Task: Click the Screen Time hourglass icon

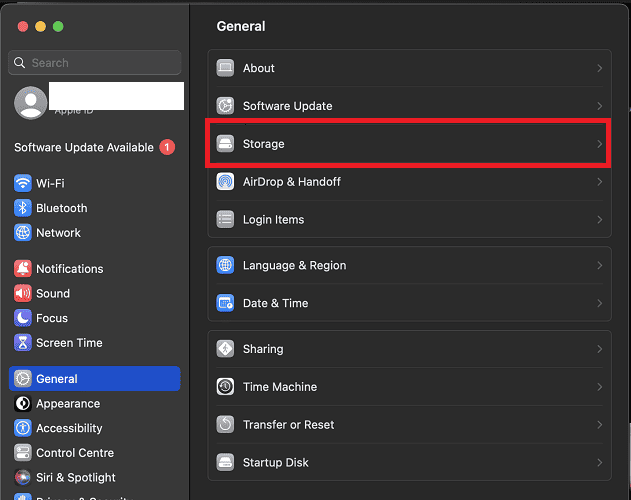Action: (x=23, y=343)
